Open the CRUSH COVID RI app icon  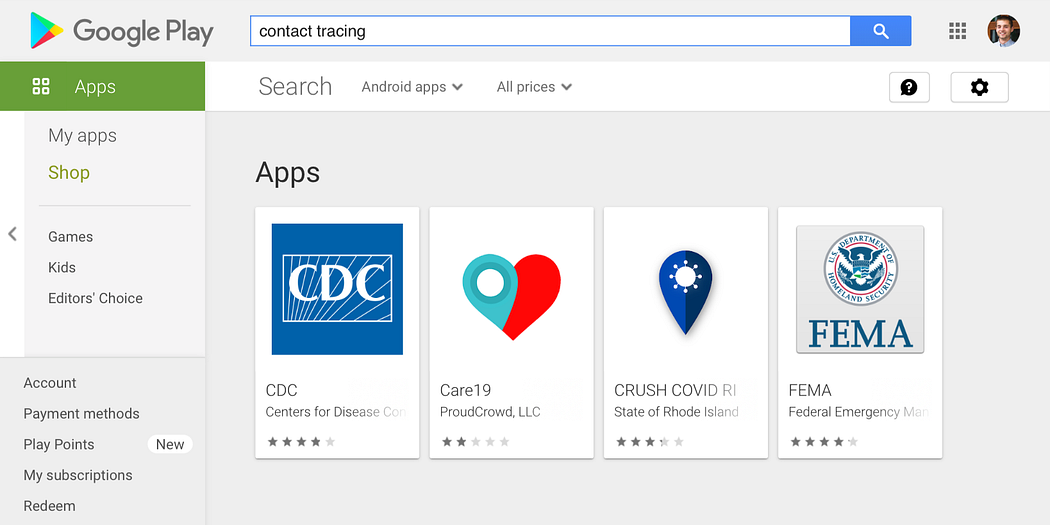click(686, 292)
